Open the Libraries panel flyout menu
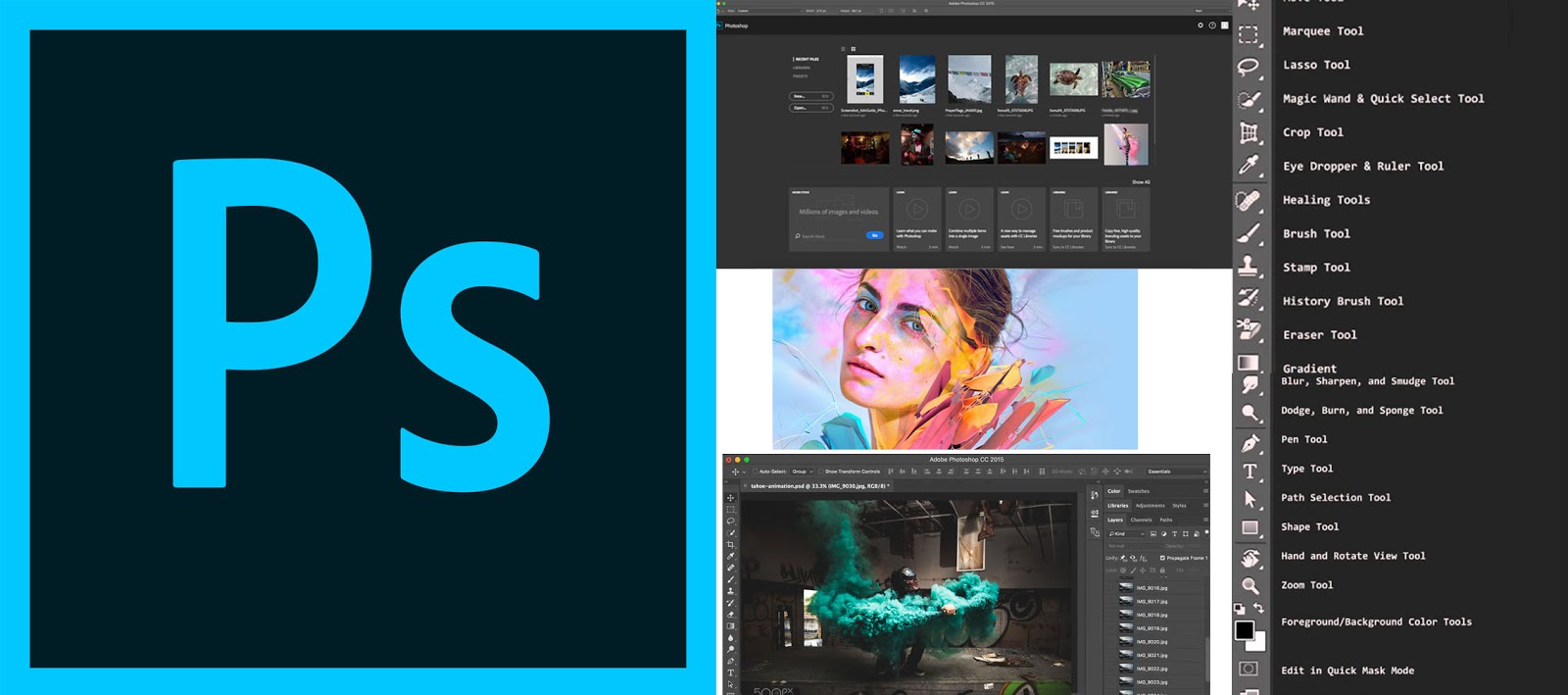This screenshot has width=1568, height=695. click(1205, 506)
